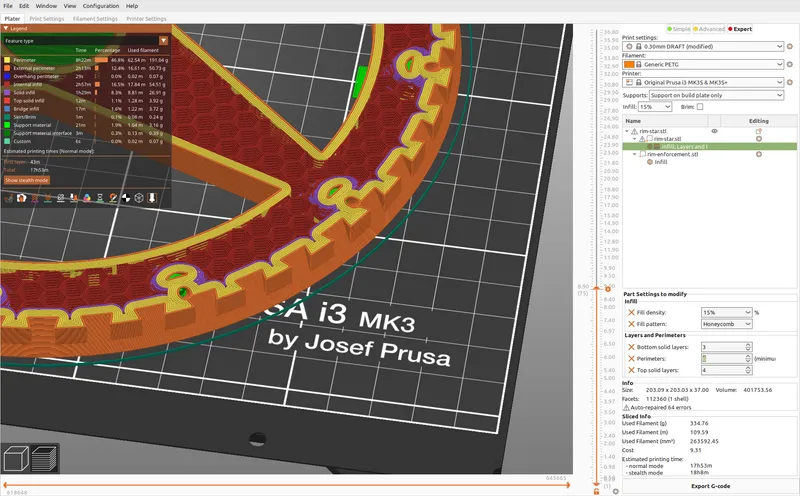Switch to Printer Settings tab
This screenshot has width=800, height=496.
click(146, 19)
